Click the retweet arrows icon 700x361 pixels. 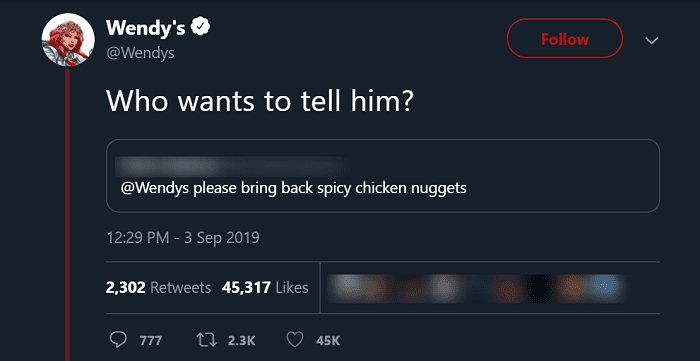click(207, 340)
